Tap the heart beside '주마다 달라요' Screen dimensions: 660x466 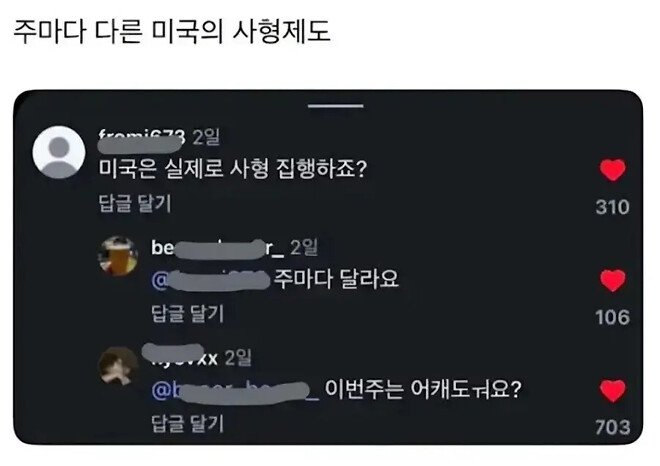[612, 280]
